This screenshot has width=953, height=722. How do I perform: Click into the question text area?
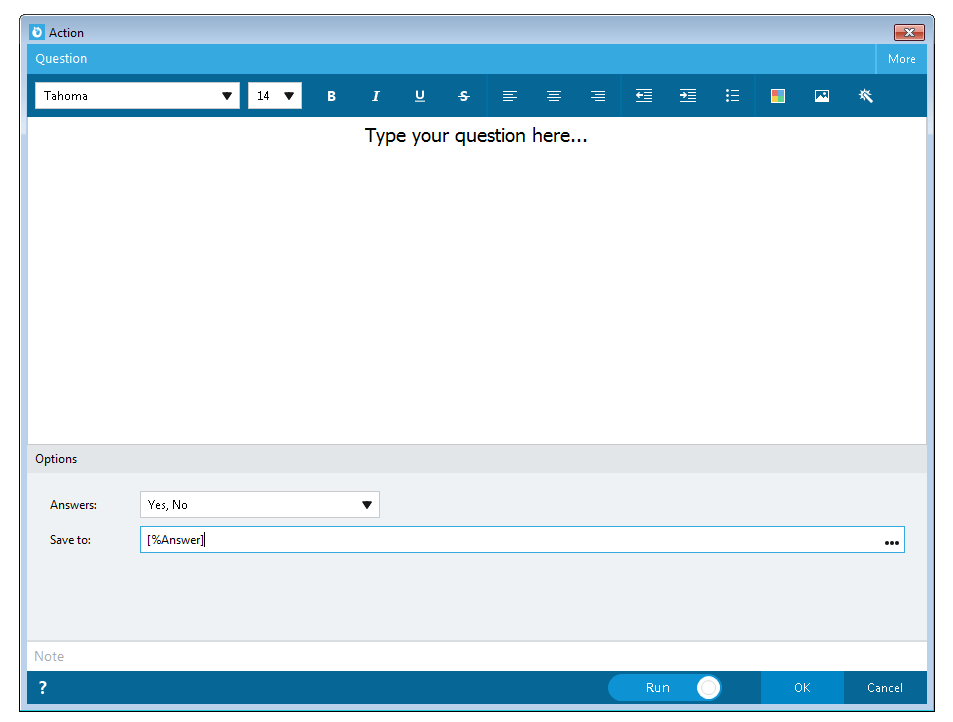coord(476,280)
